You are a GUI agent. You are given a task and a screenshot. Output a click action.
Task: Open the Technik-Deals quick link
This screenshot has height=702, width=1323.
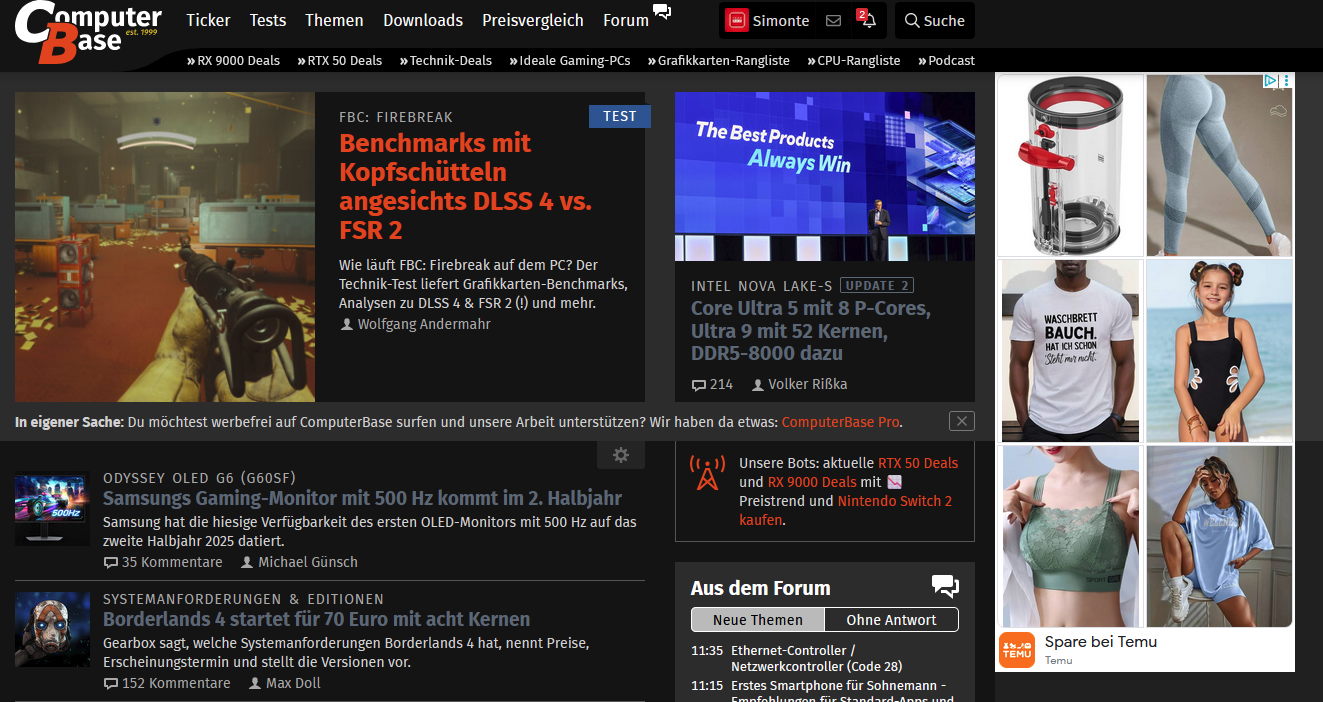pyautogui.click(x=445, y=60)
